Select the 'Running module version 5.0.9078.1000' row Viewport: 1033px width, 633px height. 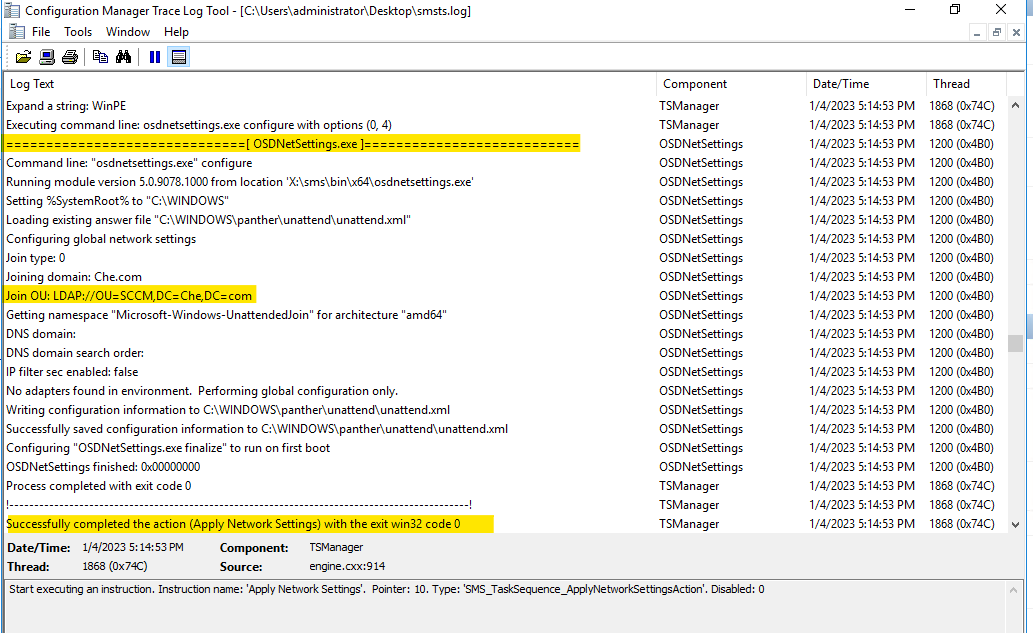point(505,182)
